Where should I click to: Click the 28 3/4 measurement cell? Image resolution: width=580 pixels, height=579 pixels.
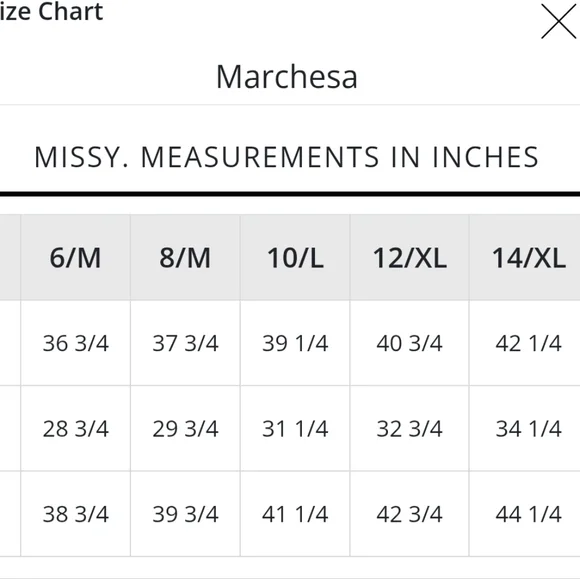coord(75,428)
